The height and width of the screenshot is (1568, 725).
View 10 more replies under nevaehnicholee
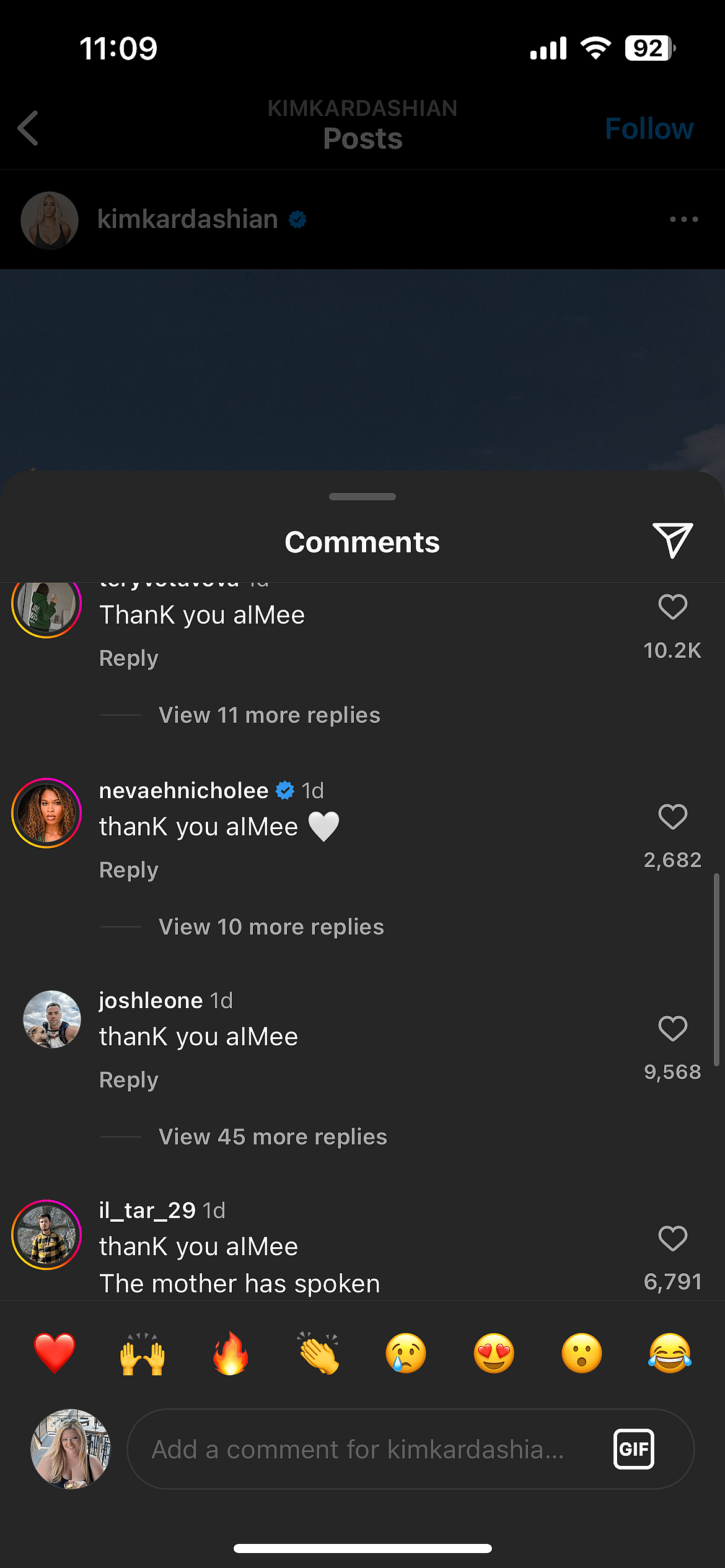[x=271, y=926]
